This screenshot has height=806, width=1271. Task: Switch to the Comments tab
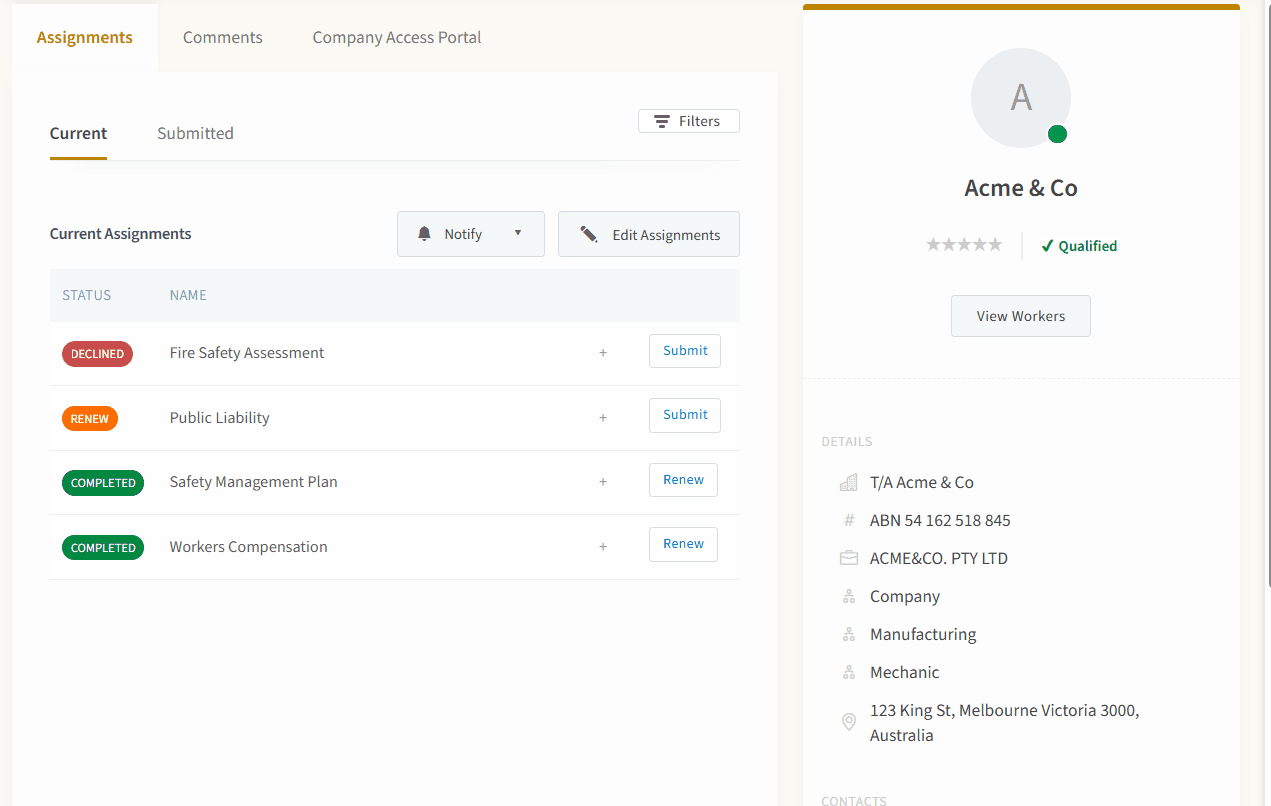pyautogui.click(x=223, y=37)
